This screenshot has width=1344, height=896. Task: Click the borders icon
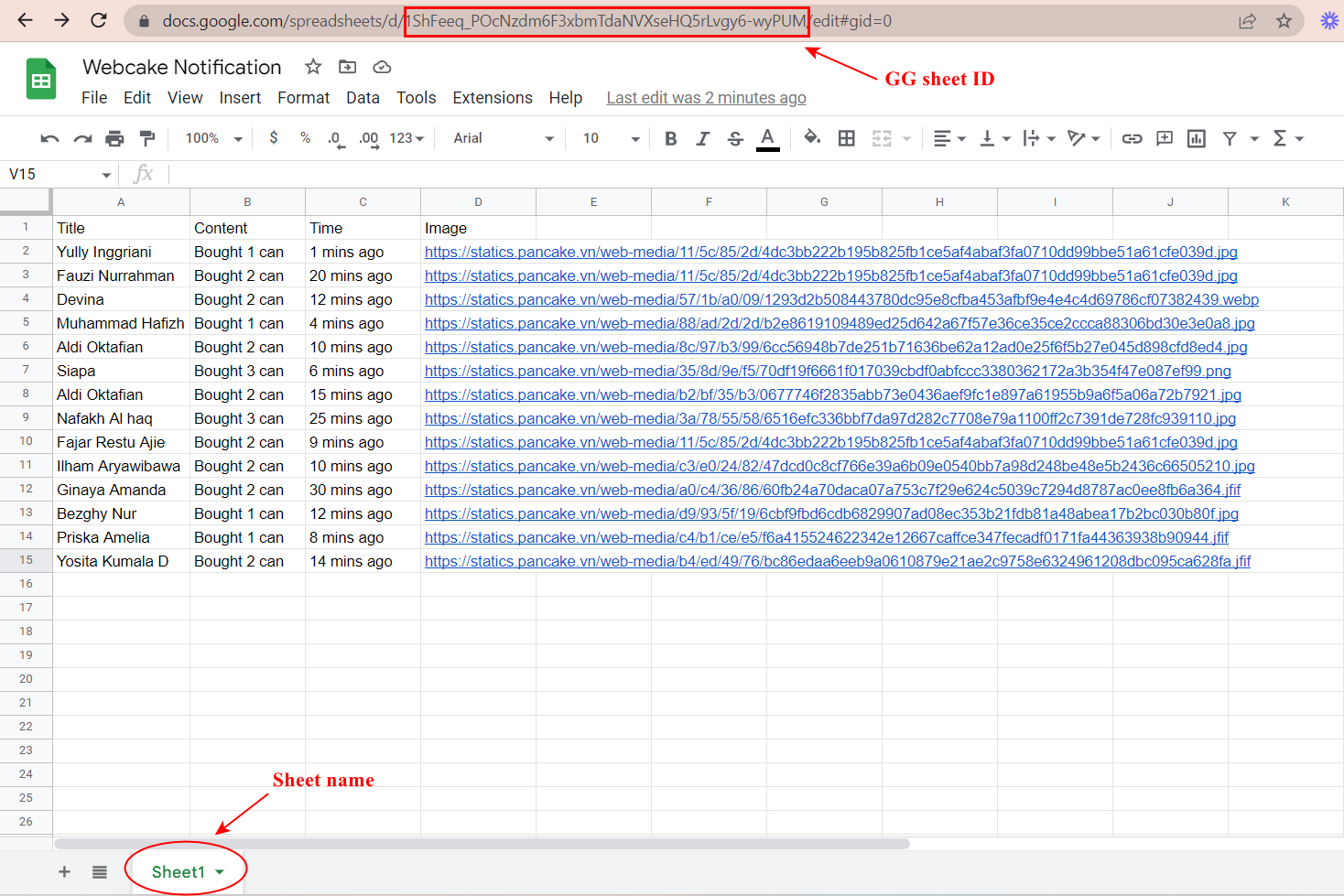847,138
